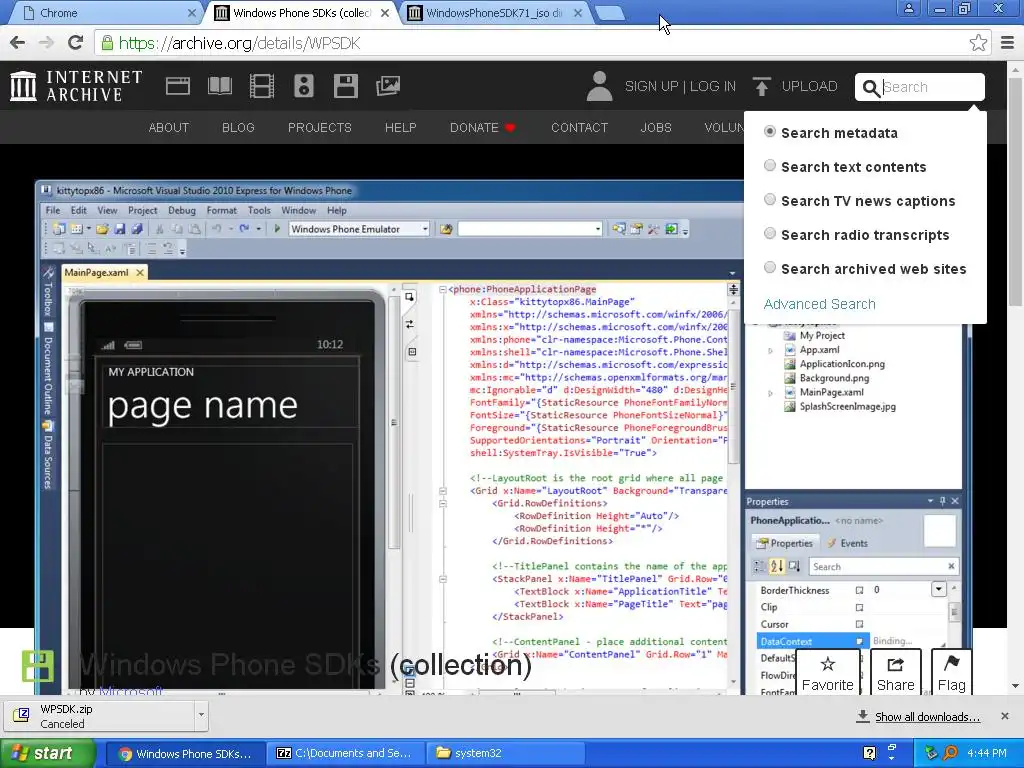Click the browser forward arrow
Screen dimensions: 1024x768
tap(46, 43)
